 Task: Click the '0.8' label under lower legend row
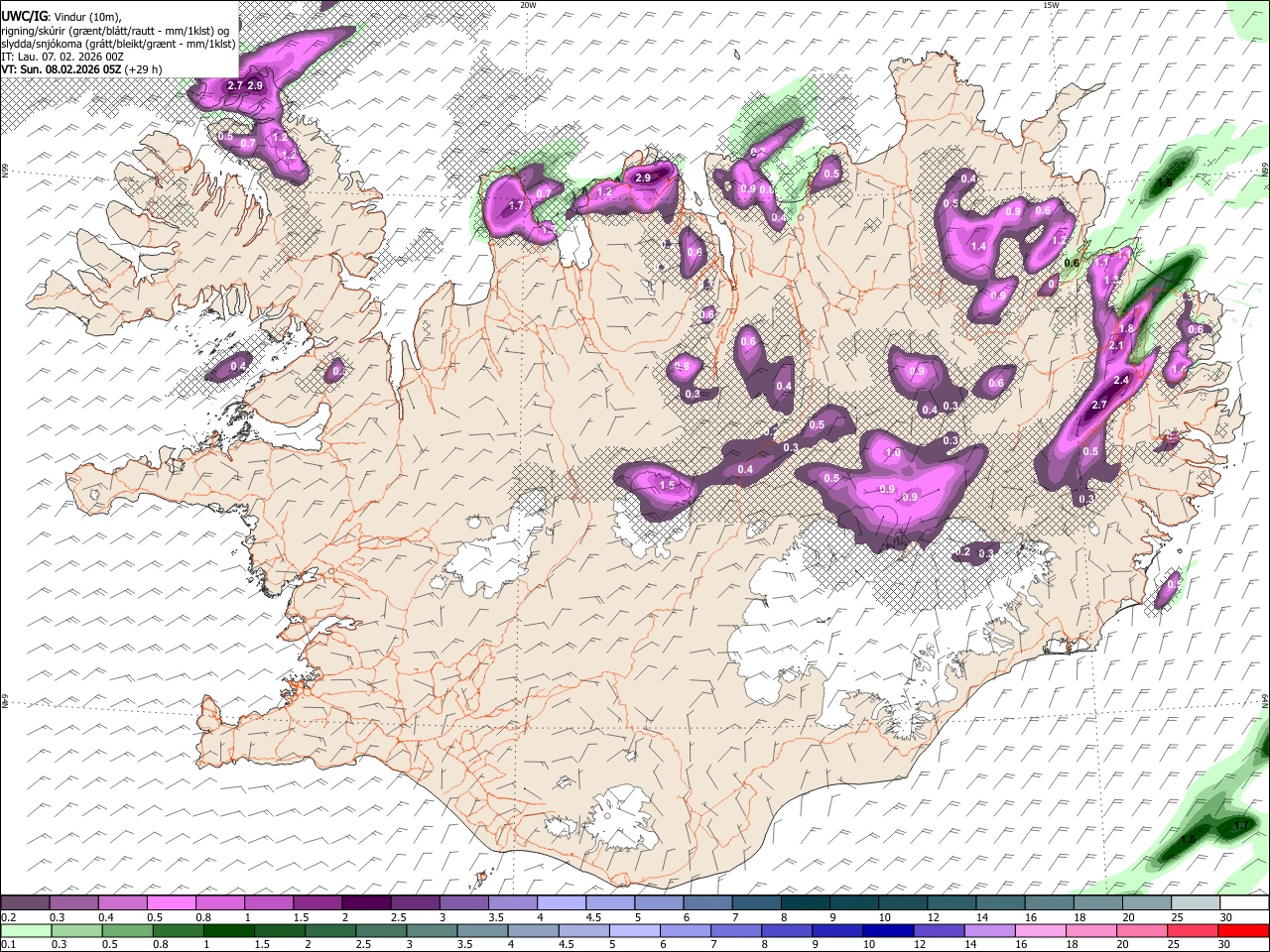point(161,945)
